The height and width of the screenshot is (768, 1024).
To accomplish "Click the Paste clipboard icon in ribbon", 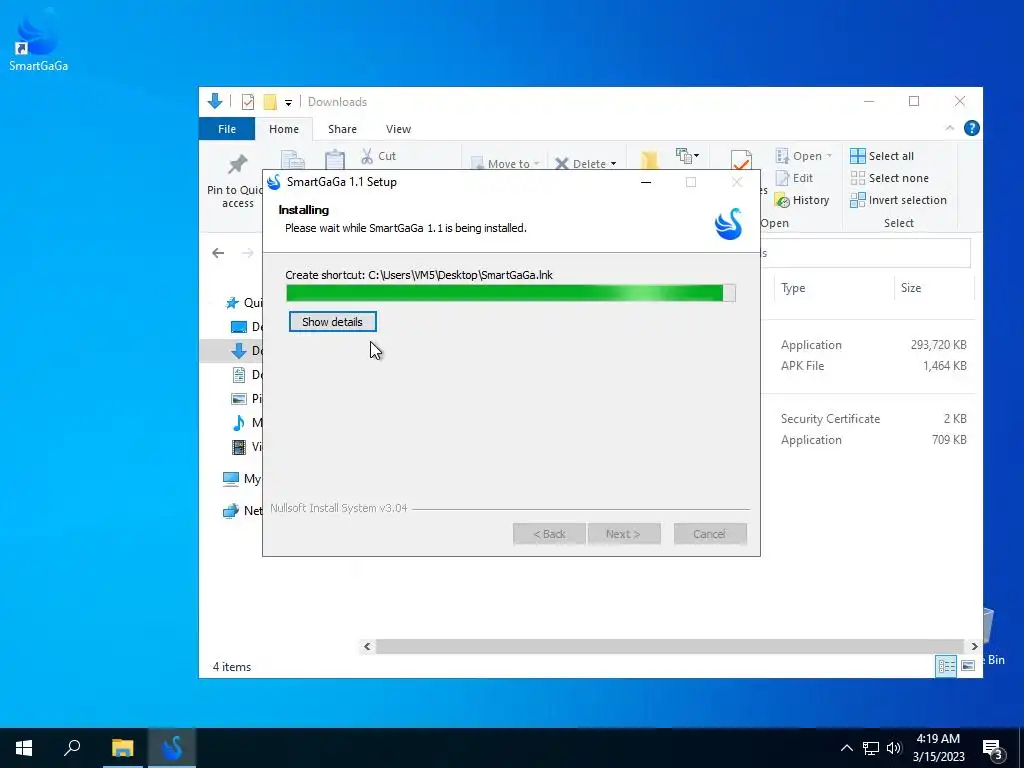I will tap(334, 161).
